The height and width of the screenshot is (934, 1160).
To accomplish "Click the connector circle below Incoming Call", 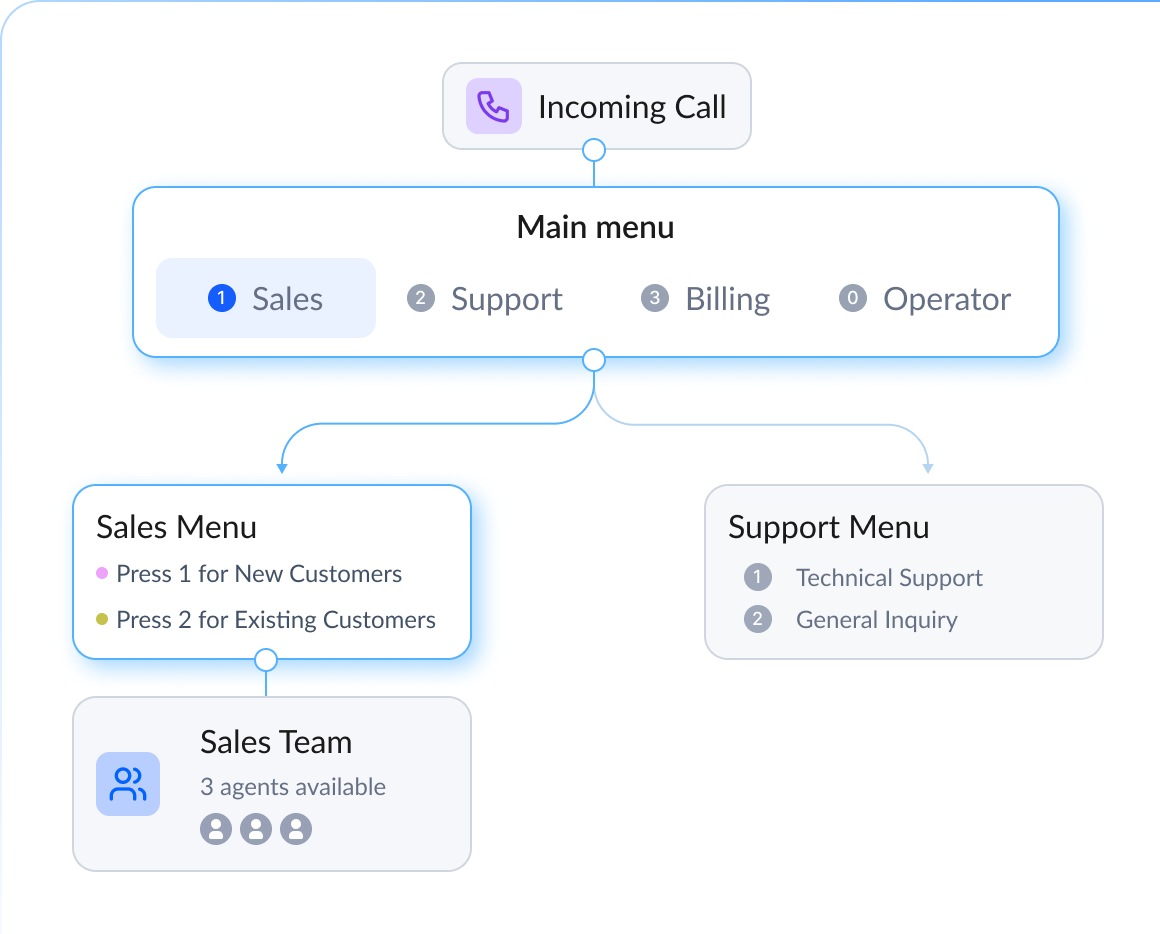I will (x=594, y=150).
